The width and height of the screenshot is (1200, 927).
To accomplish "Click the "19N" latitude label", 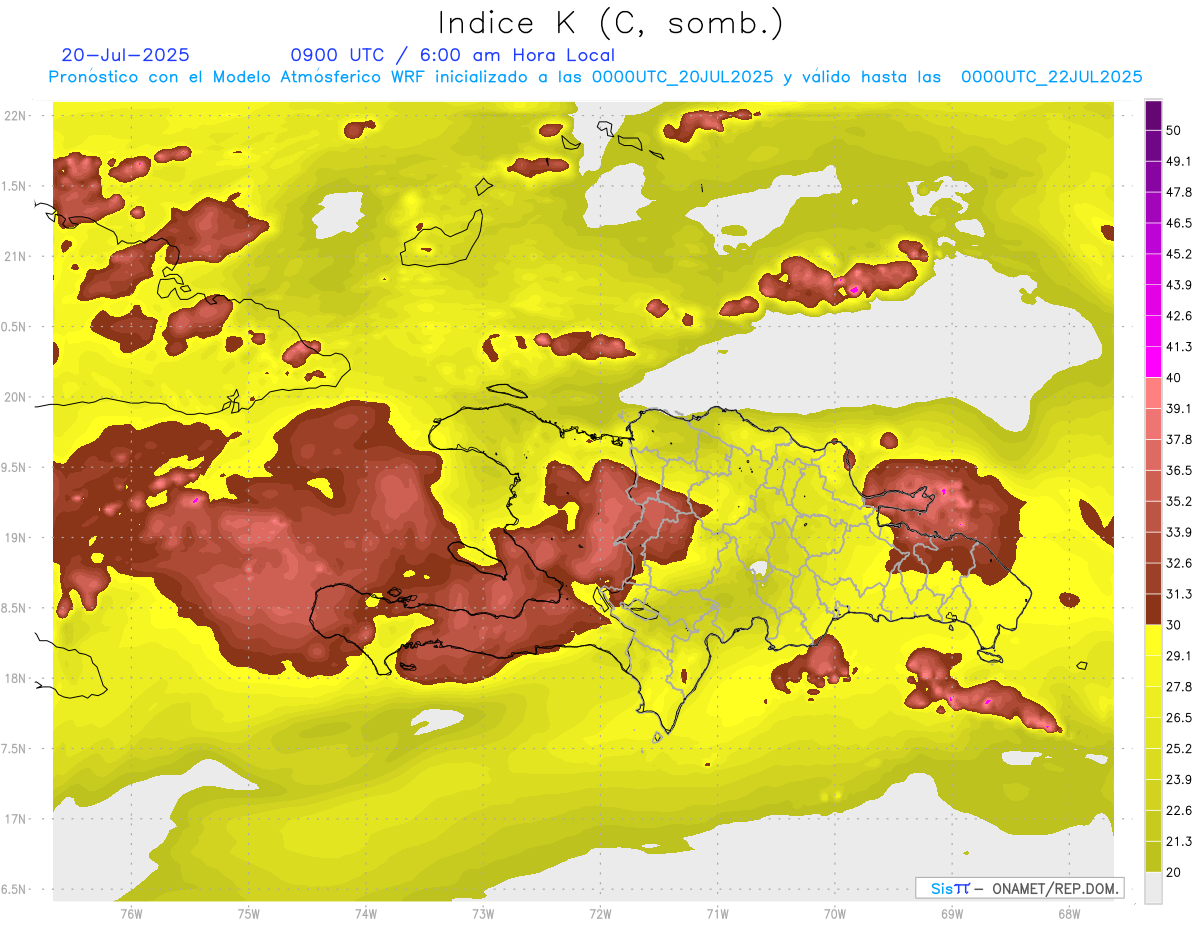I will tap(15, 538).
